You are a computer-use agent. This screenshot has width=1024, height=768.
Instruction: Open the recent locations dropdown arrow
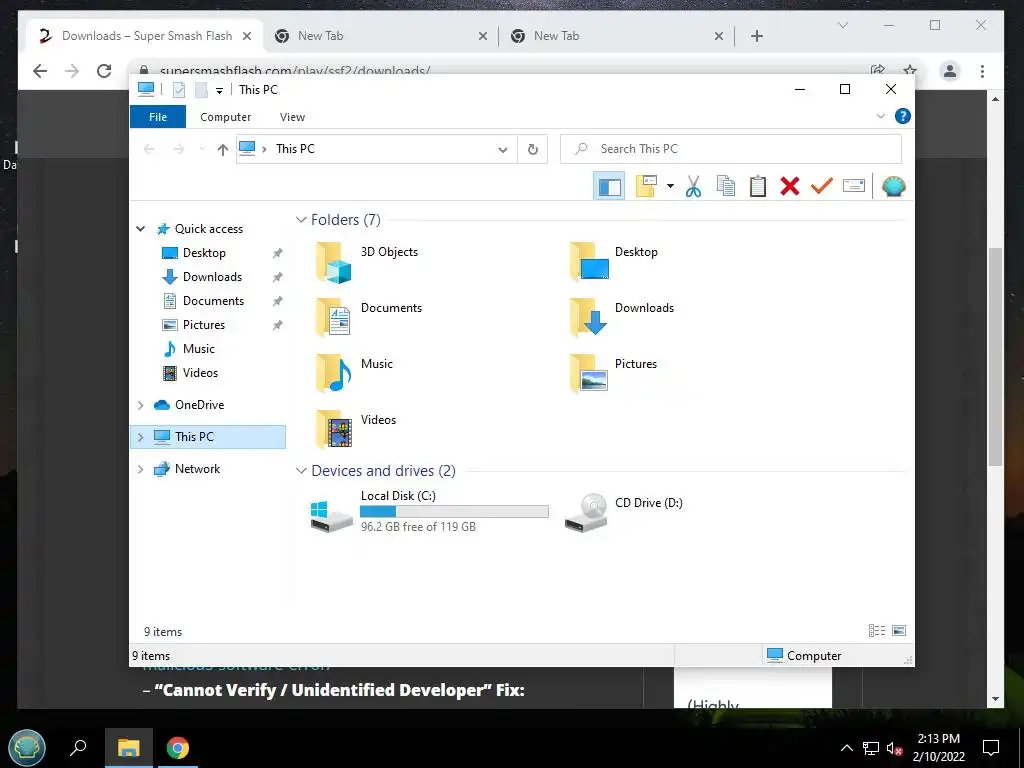202,150
